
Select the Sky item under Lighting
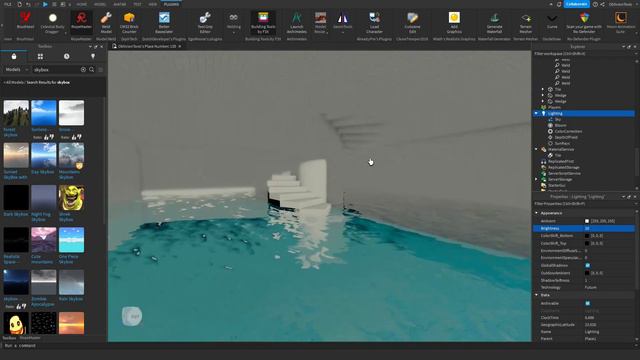click(x=558, y=119)
